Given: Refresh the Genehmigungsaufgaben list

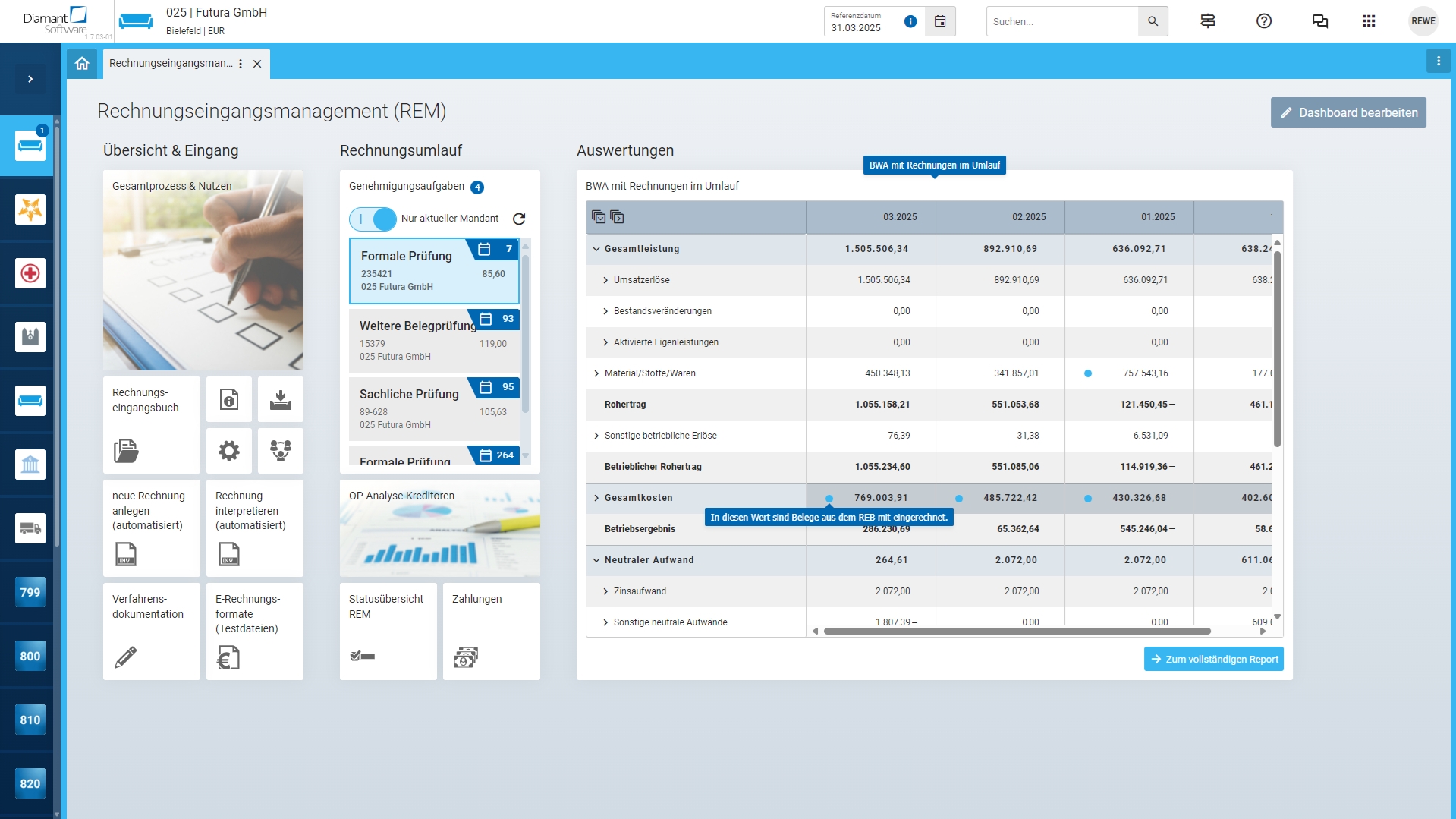Looking at the screenshot, I should click(519, 219).
